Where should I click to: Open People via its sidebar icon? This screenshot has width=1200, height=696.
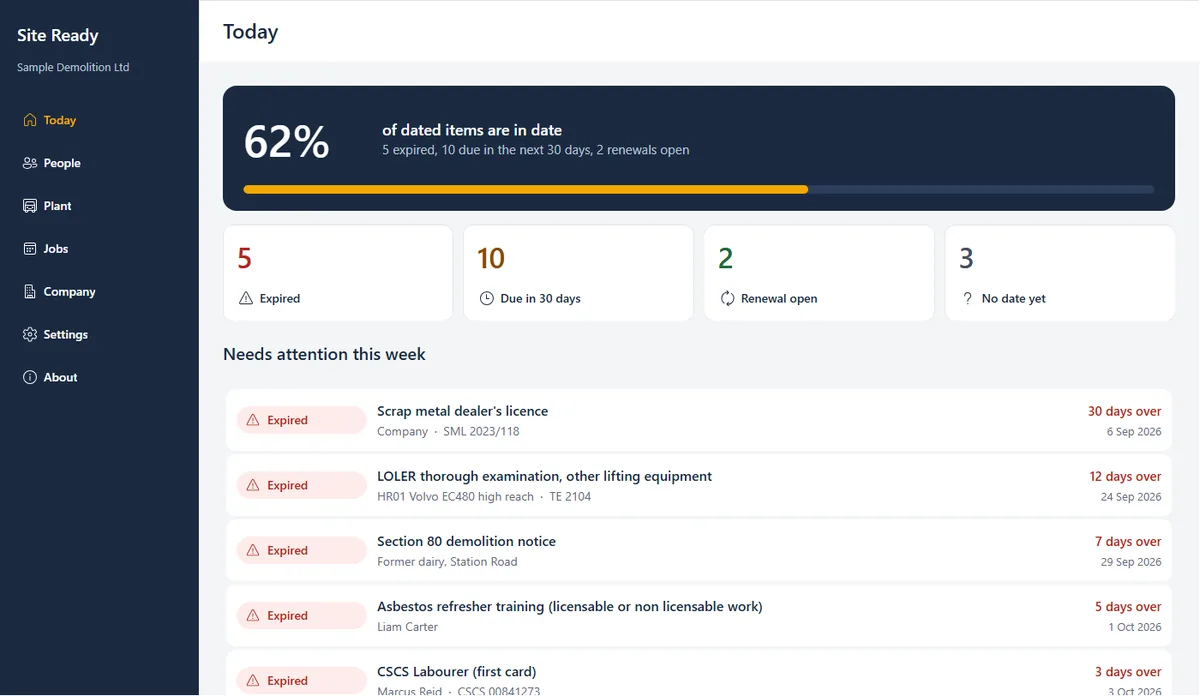(30, 163)
